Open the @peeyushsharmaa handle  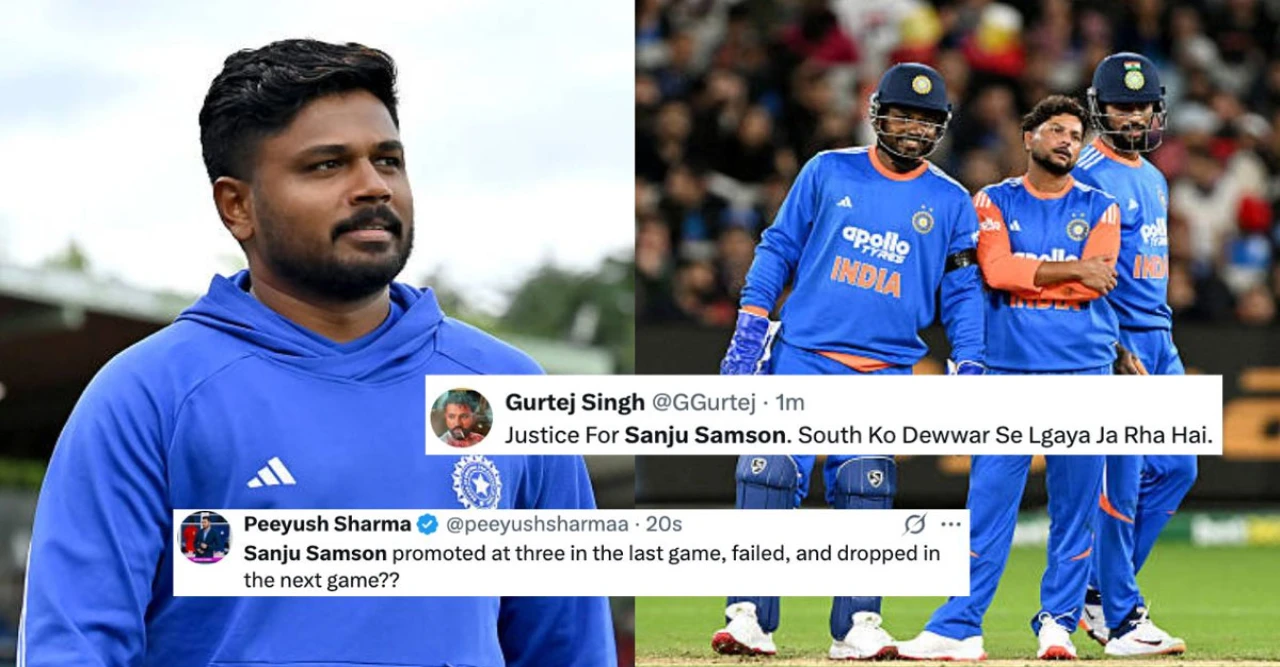536,524
